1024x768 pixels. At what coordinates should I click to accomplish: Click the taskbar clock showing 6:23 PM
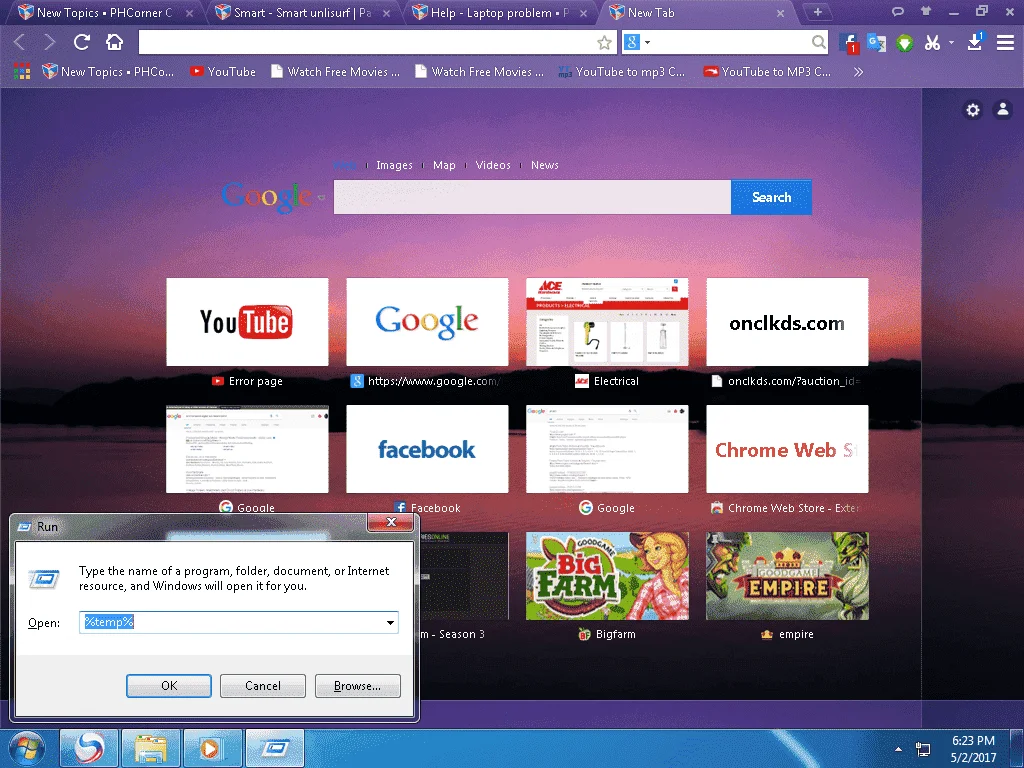973,749
